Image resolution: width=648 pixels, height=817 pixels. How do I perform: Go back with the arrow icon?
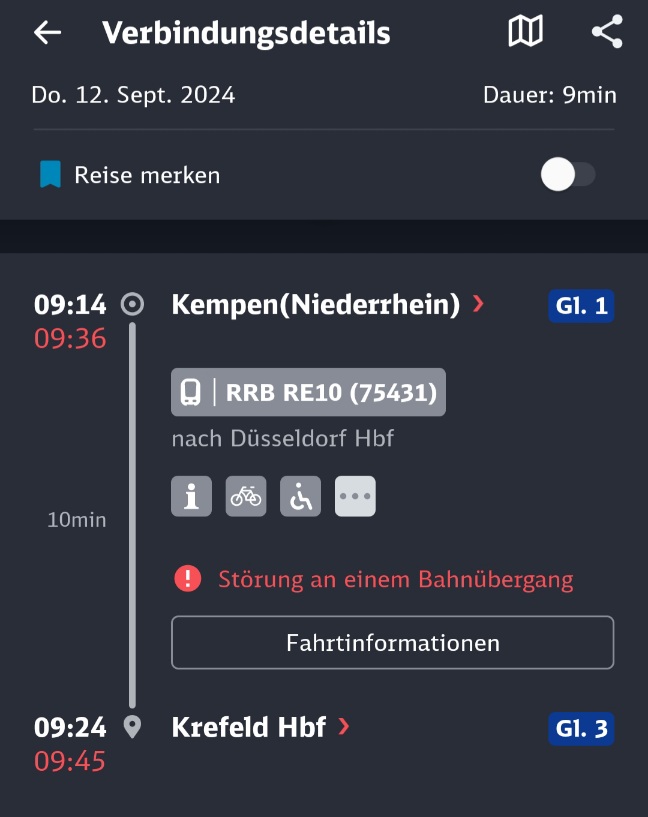coord(47,32)
